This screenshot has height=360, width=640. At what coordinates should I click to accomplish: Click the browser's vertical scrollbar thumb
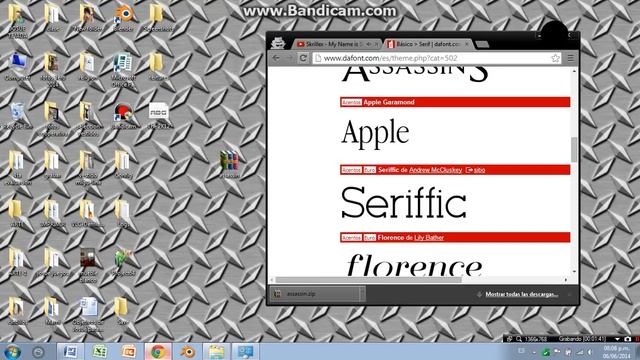pos(574,149)
